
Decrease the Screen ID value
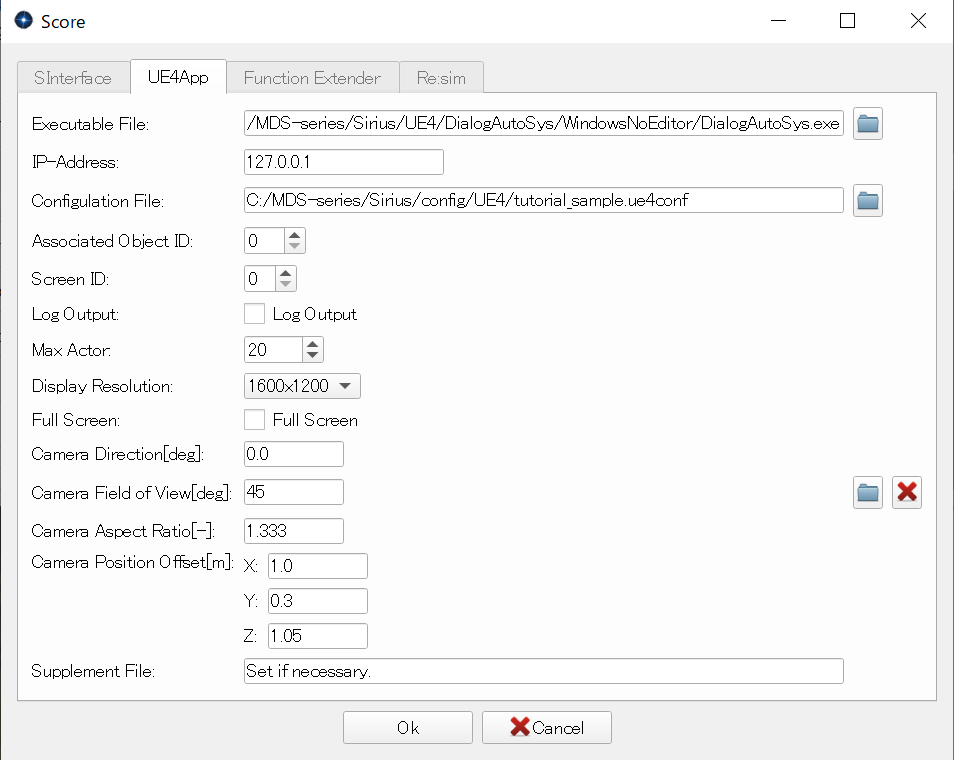coord(286,285)
